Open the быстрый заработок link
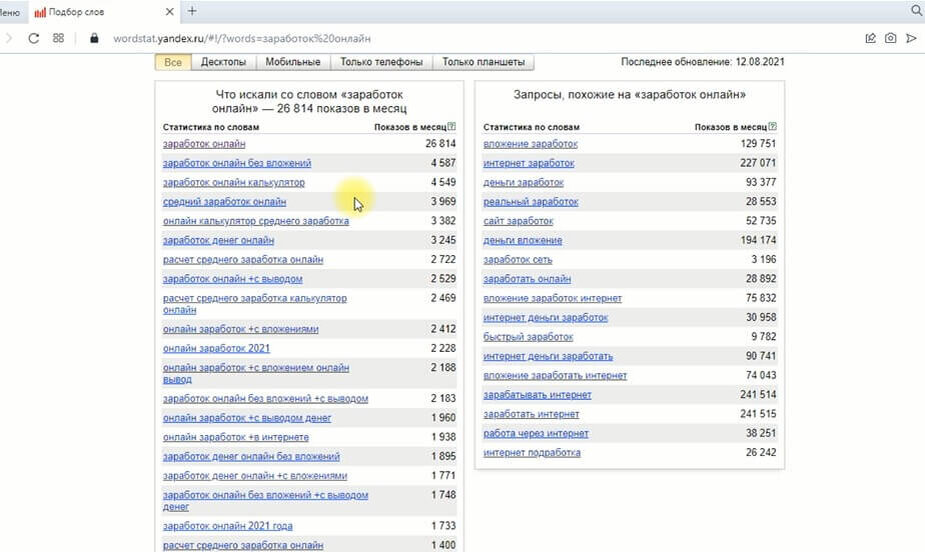 point(528,337)
